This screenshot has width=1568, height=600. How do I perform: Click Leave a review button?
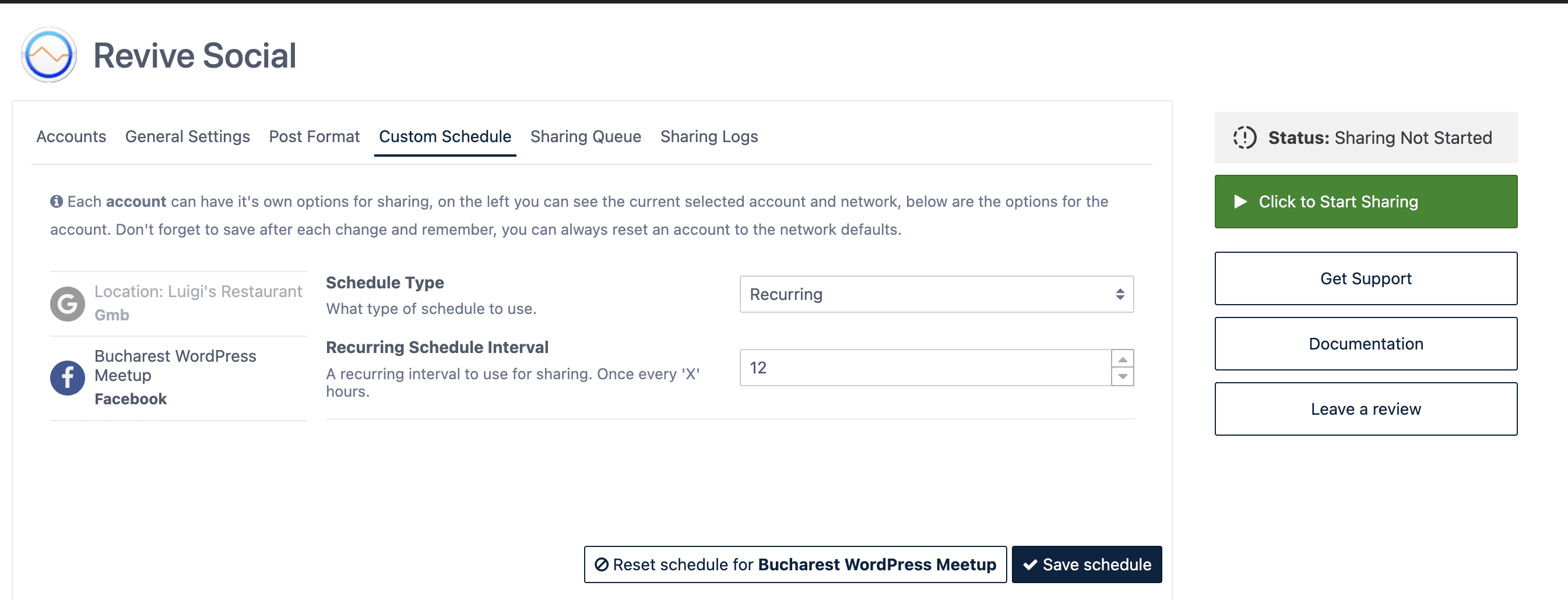[1365, 409]
